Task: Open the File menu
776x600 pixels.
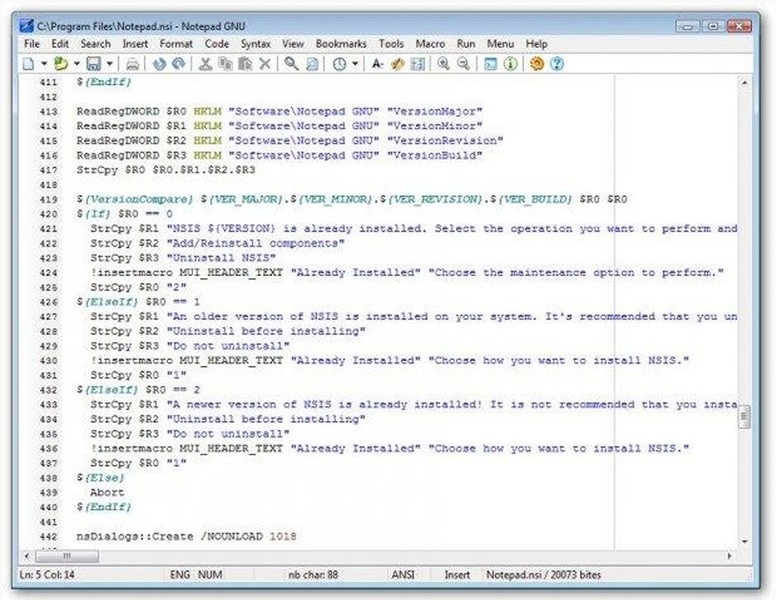Action: pyautogui.click(x=32, y=44)
